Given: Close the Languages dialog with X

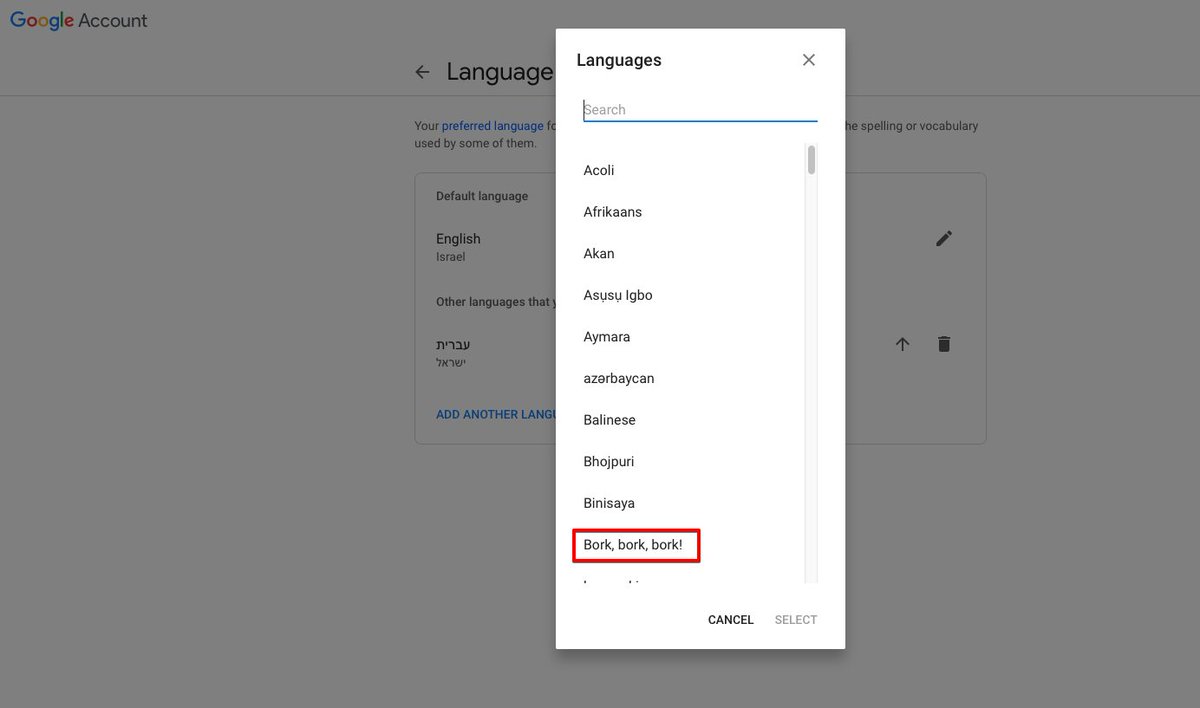Looking at the screenshot, I should 809,60.
